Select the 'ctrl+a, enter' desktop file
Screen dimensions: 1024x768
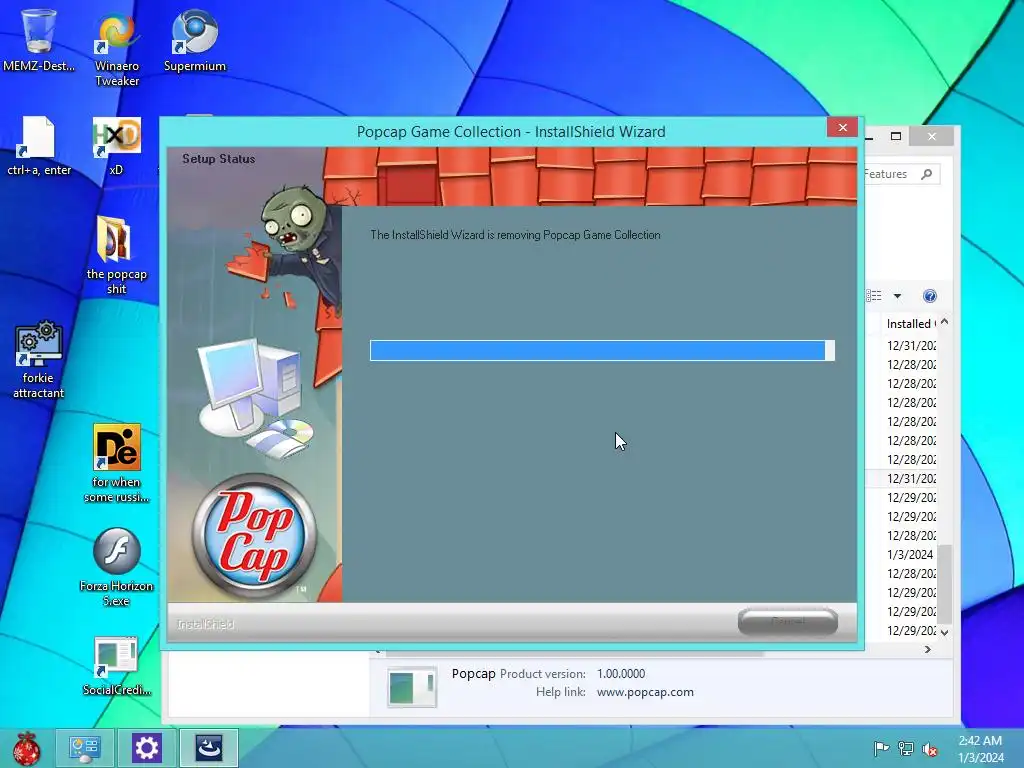coord(39,147)
